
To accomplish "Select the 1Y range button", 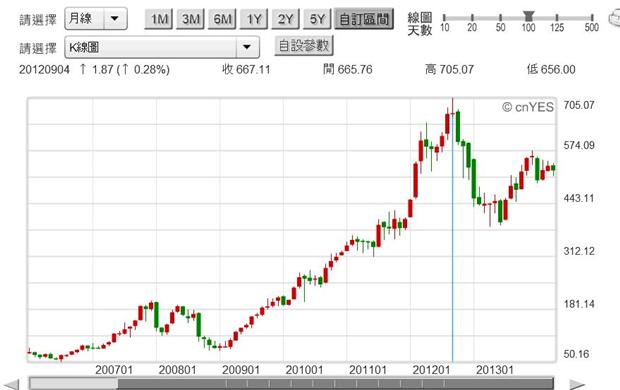I will pyautogui.click(x=253, y=19).
